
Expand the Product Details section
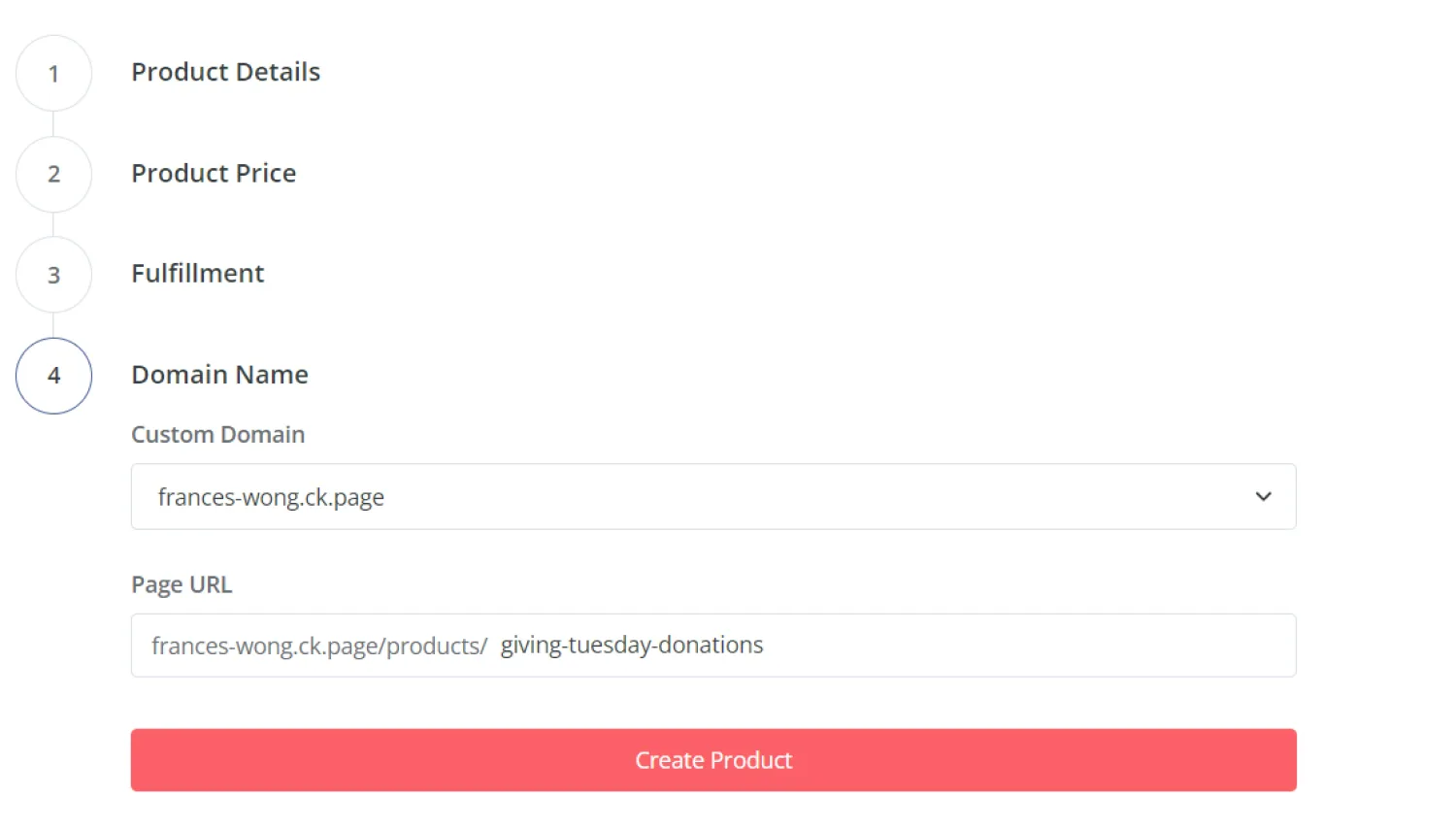pyautogui.click(x=225, y=72)
